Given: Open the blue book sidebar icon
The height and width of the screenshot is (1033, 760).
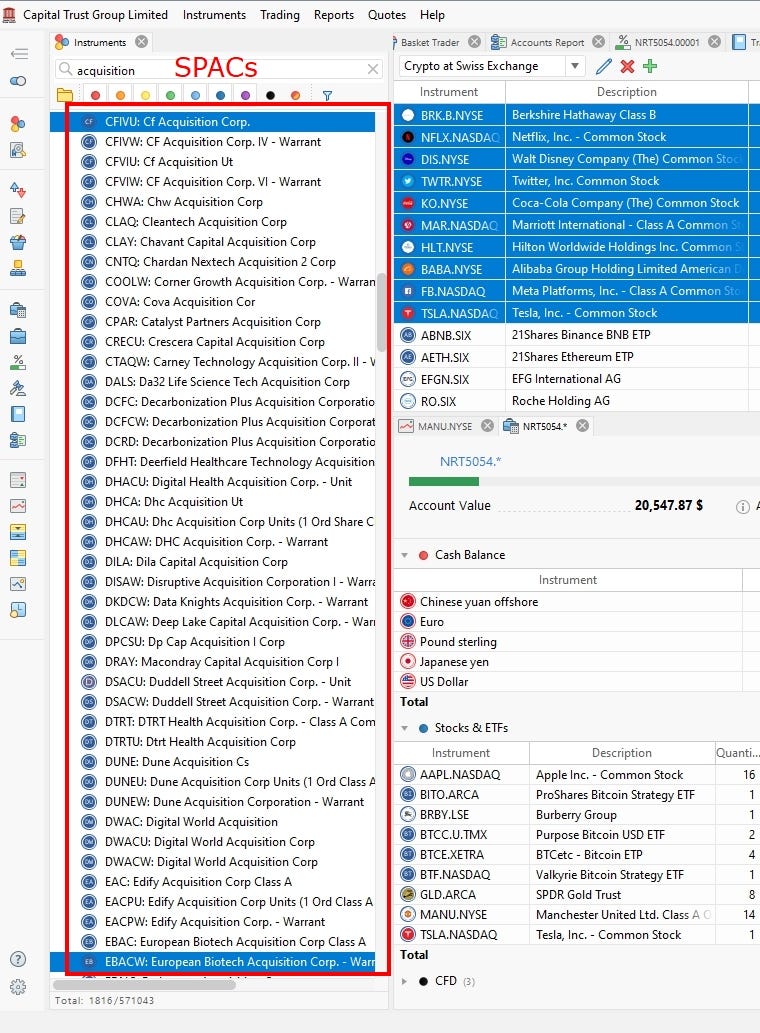Looking at the screenshot, I should point(18,414).
